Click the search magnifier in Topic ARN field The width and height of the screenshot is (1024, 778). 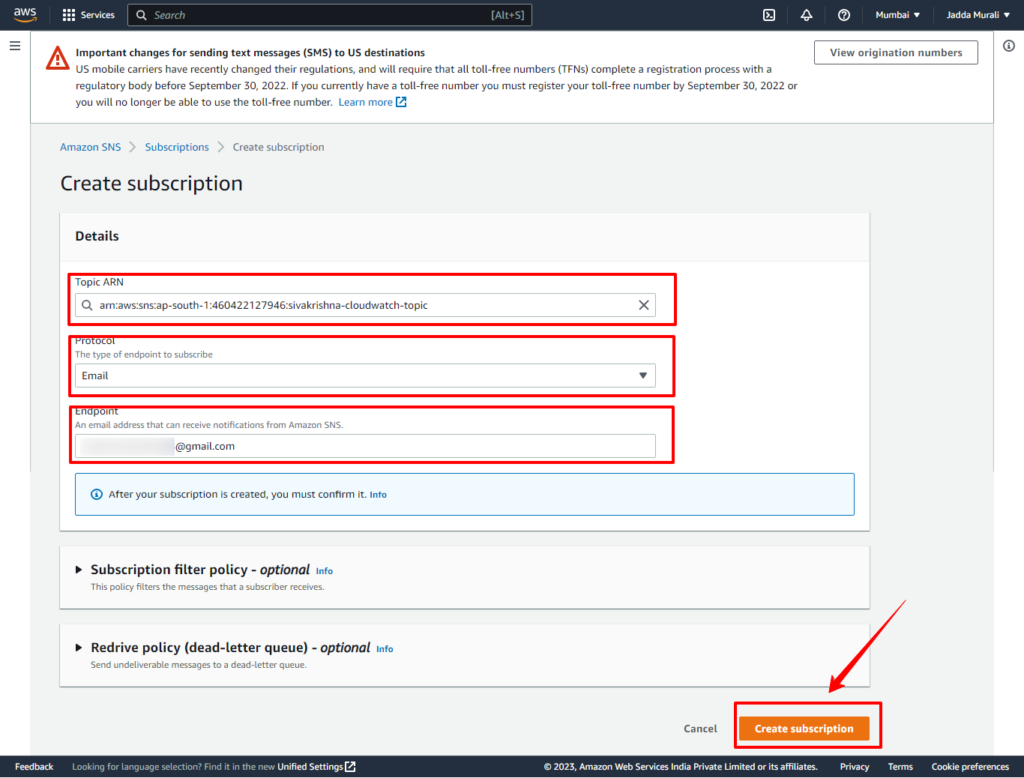(87, 305)
